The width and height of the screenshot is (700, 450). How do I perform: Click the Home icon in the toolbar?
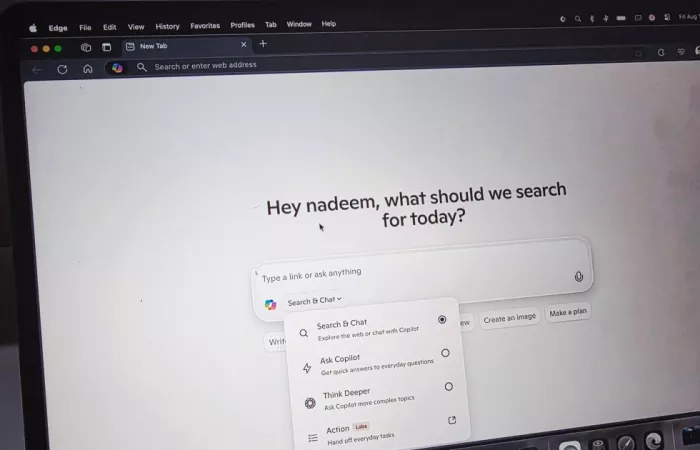click(88, 69)
